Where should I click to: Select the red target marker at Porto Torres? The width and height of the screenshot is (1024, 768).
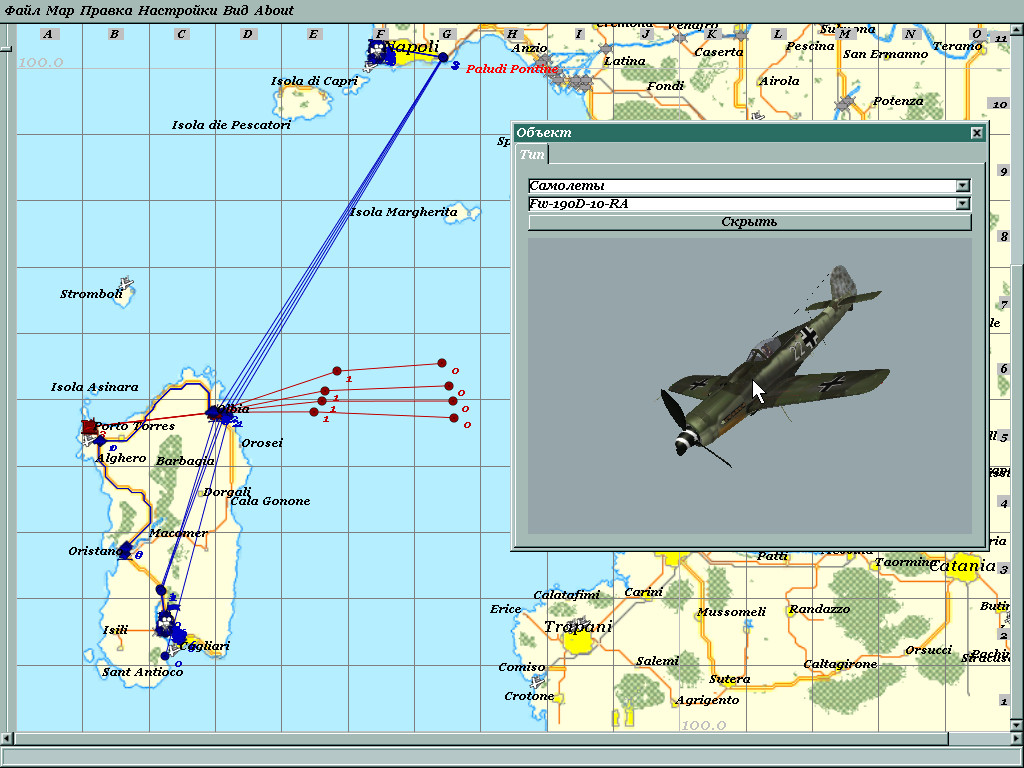[x=89, y=428]
